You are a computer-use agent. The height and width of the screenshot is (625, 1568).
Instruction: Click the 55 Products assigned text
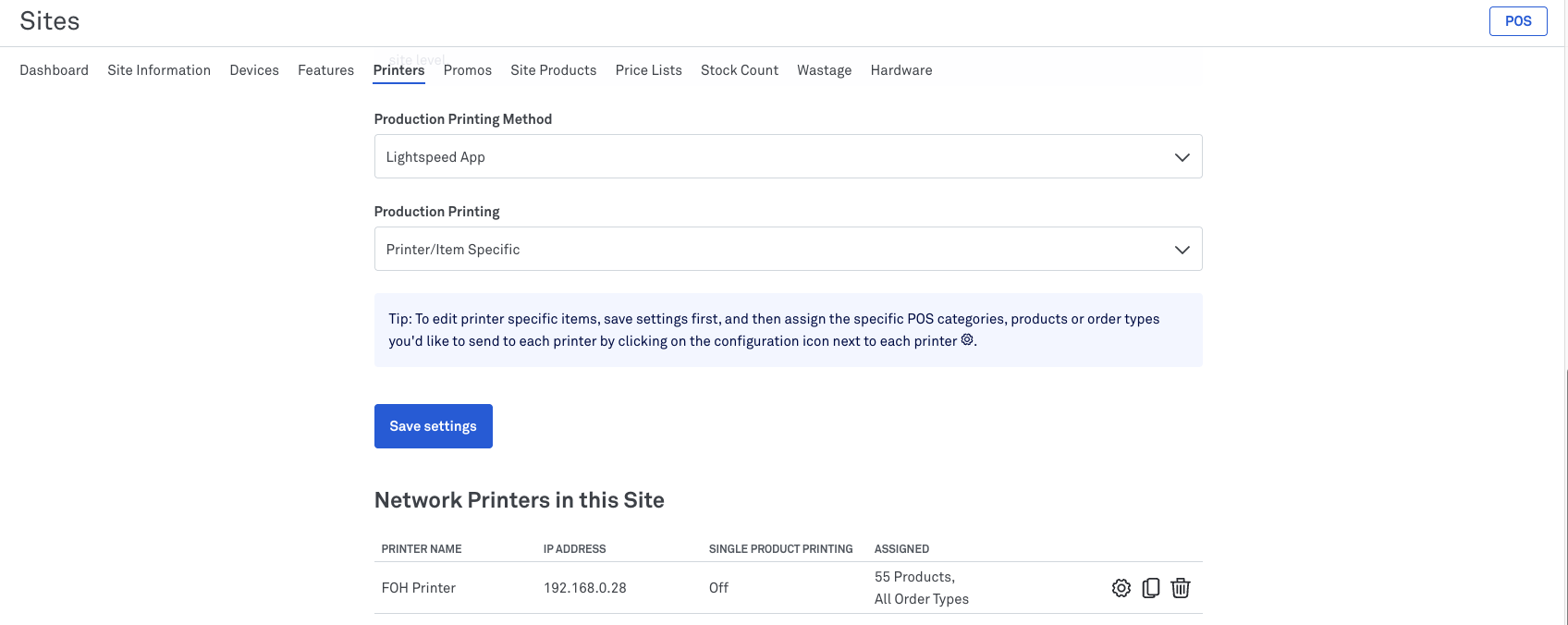[914, 577]
